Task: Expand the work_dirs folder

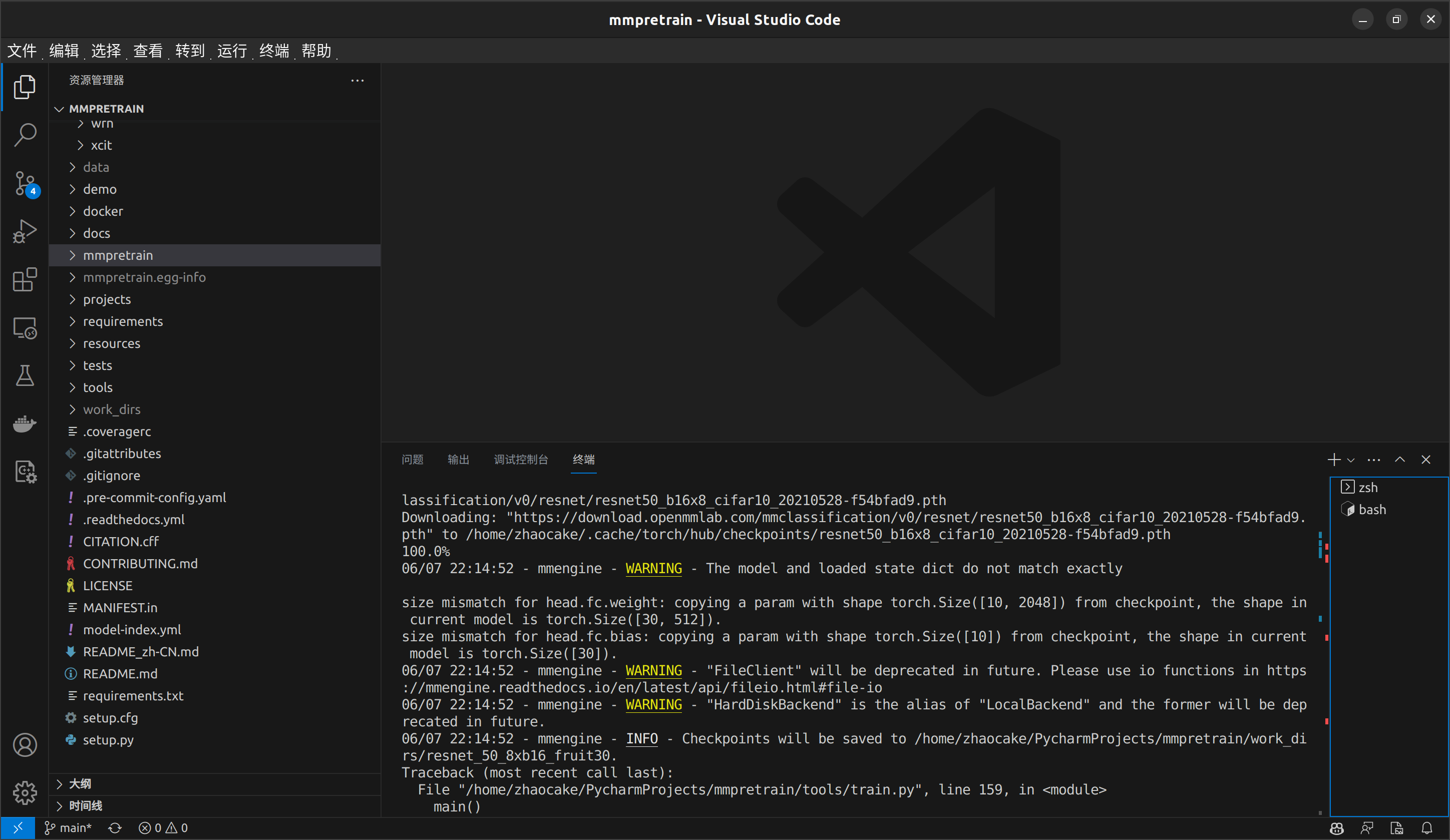Action: tap(215, 409)
